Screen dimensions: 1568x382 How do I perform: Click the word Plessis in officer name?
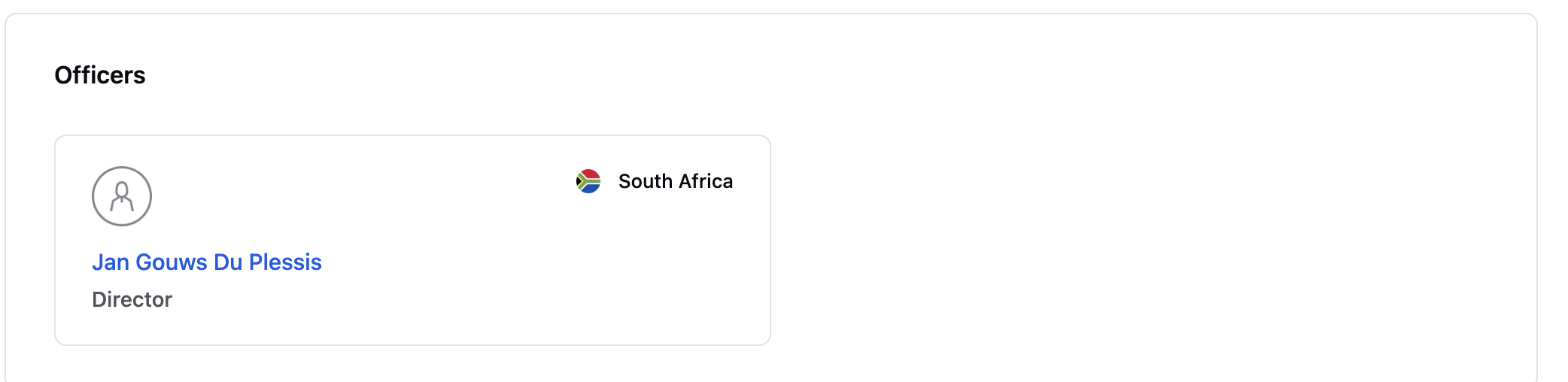pos(285,262)
